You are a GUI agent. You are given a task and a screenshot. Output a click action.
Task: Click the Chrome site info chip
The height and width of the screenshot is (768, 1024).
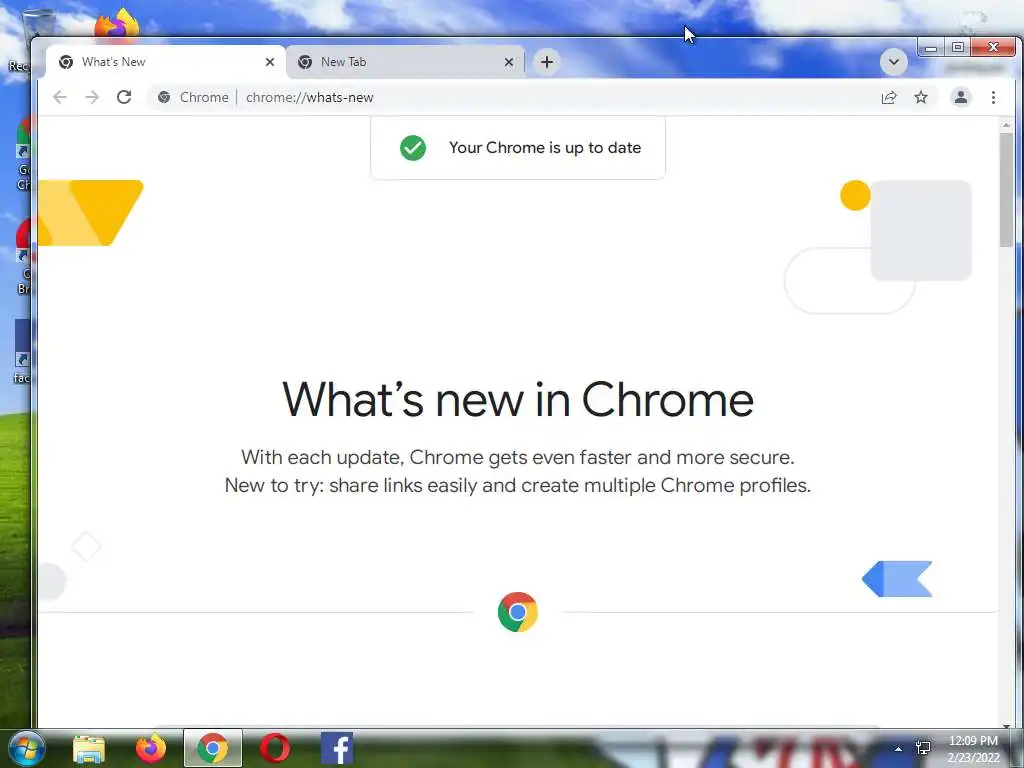(x=193, y=97)
